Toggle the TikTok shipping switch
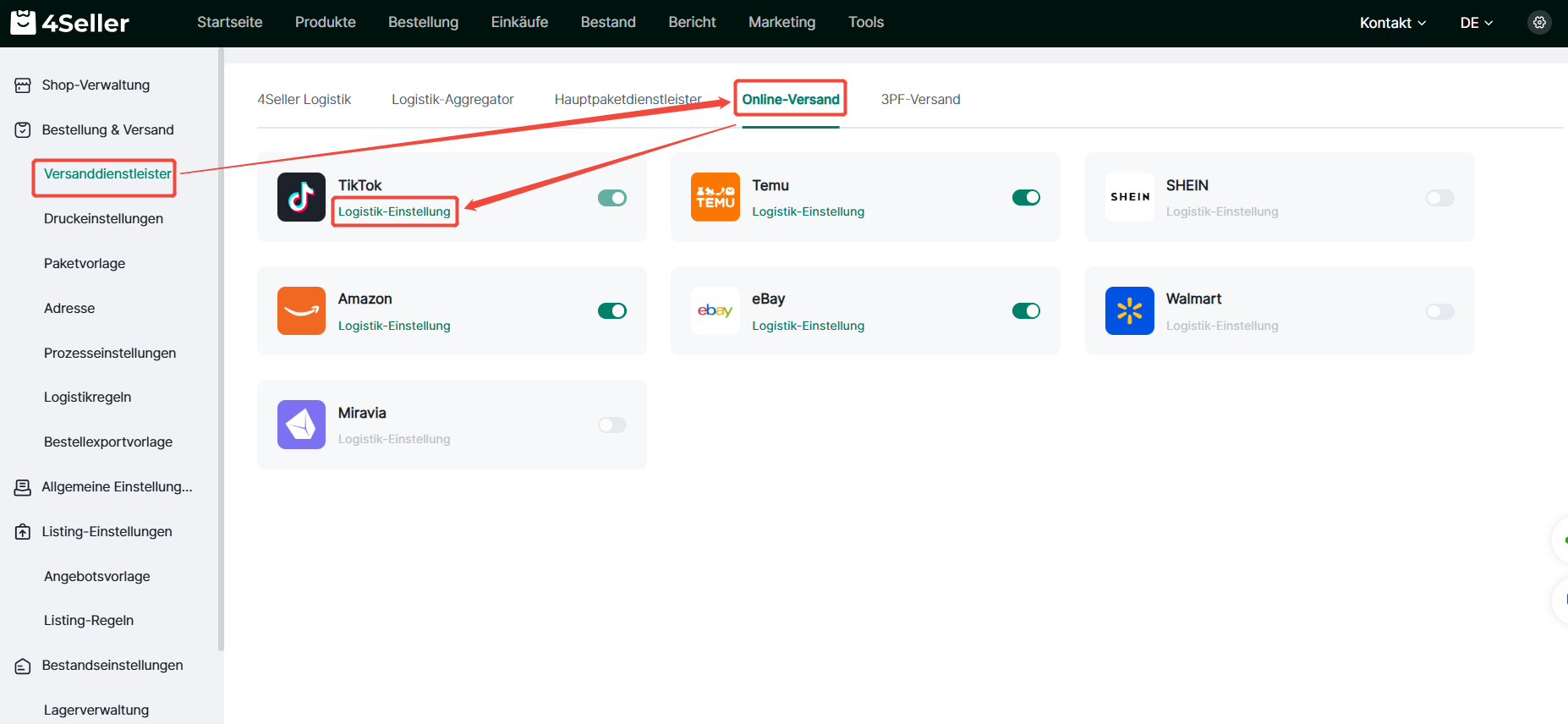Viewport: 1568px width, 724px height. 612,198
